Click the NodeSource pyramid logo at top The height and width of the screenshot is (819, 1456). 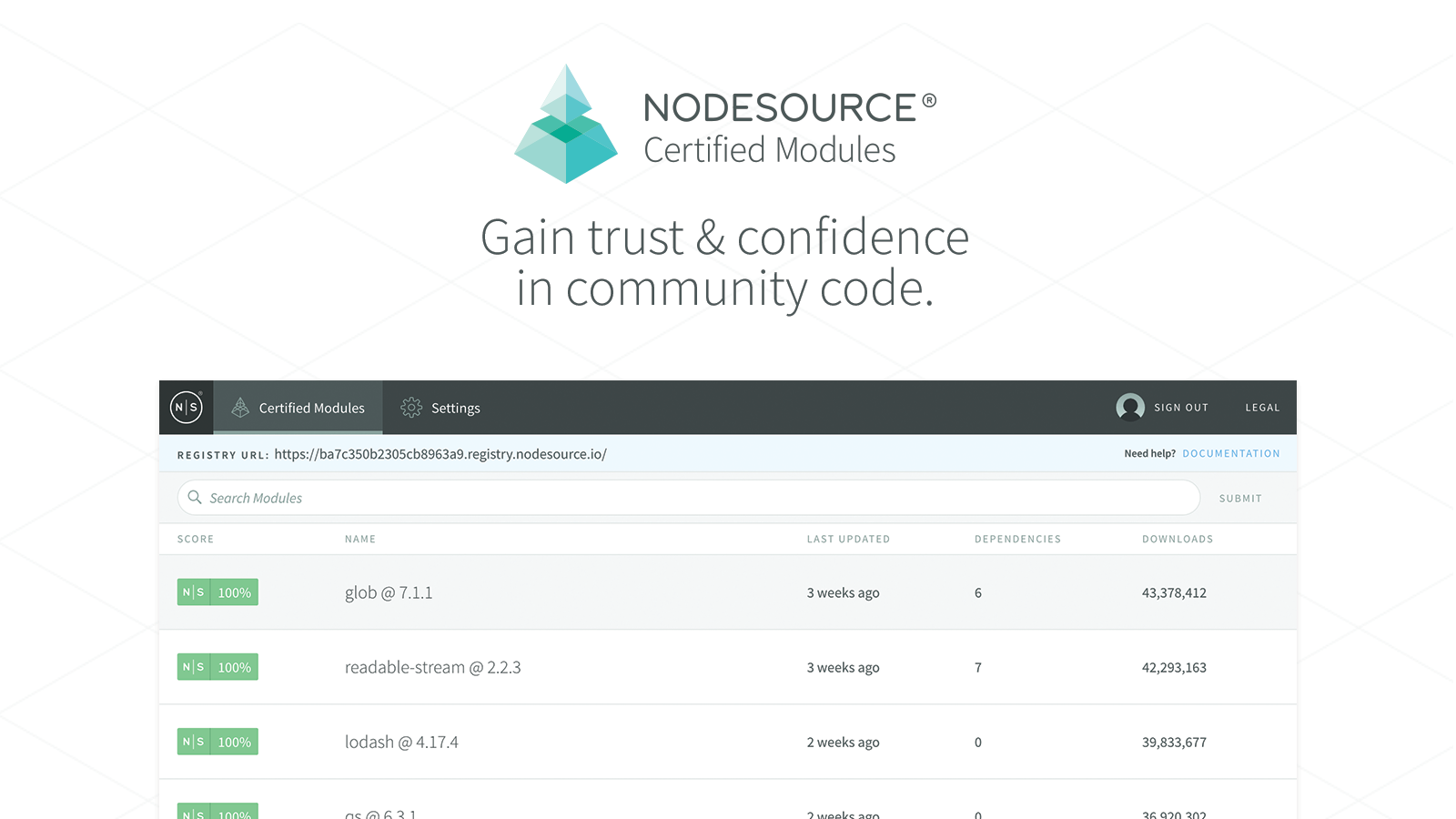pyautogui.click(x=566, y=124)
